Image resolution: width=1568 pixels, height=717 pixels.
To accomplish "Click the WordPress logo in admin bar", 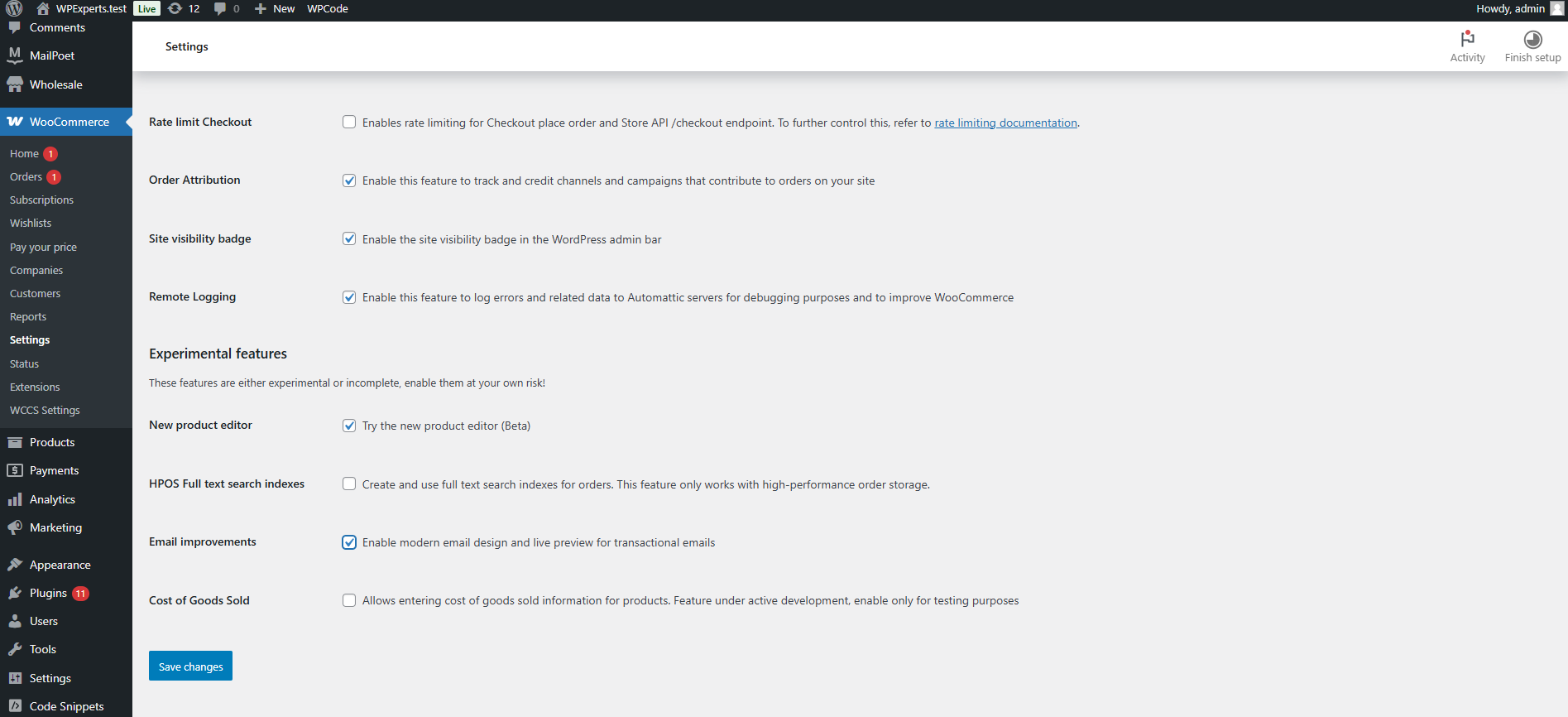I will tap(14, 8).
